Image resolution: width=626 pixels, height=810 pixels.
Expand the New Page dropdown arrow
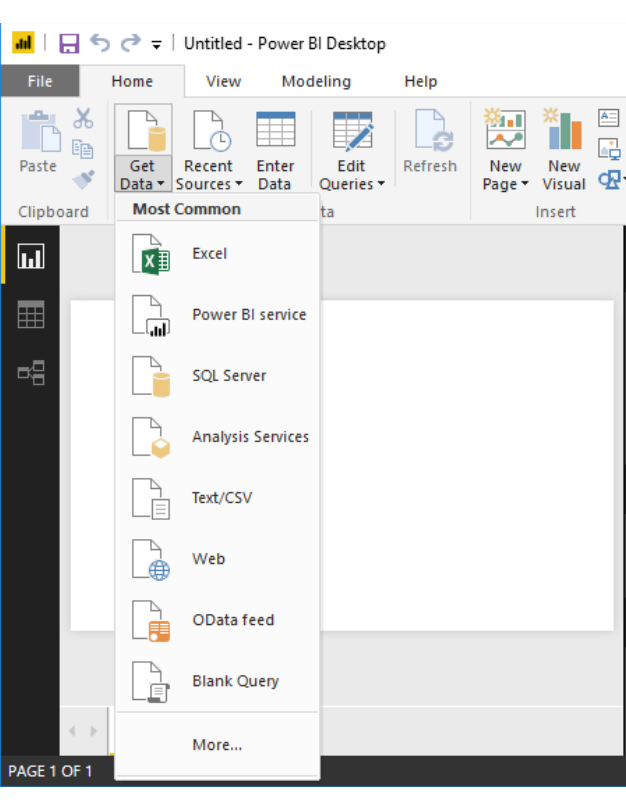[x=523, y=185]
